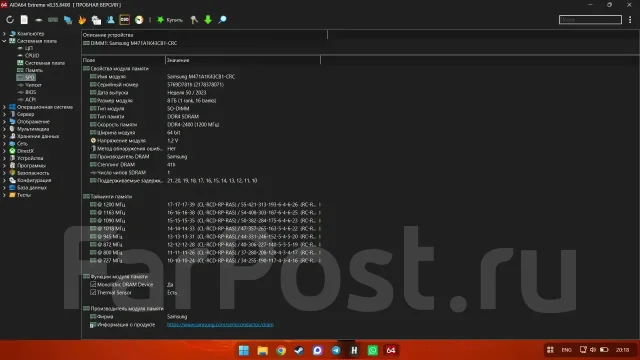Screen dimensions: 640x360
Task: Open the OSD panel toolbar icon
Action: coord(124,20)
